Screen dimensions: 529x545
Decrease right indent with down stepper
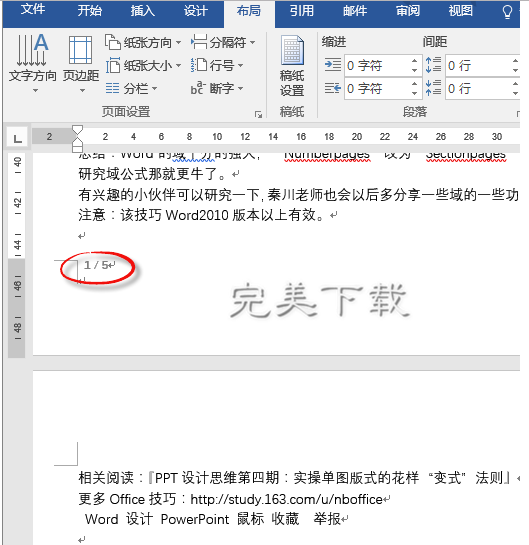tap(414, 93)
